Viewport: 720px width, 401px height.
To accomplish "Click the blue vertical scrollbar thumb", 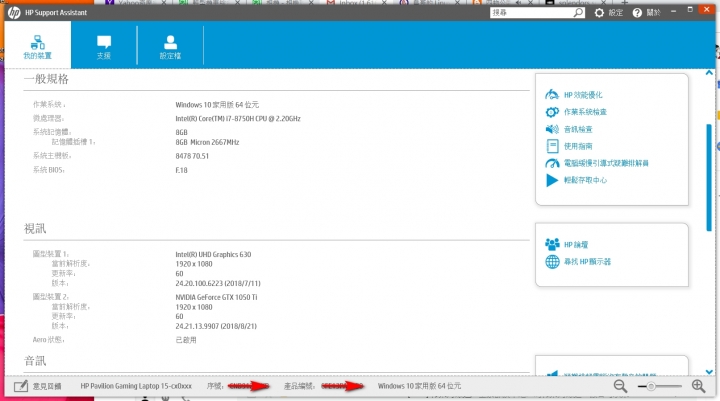I will pos(709,177).
